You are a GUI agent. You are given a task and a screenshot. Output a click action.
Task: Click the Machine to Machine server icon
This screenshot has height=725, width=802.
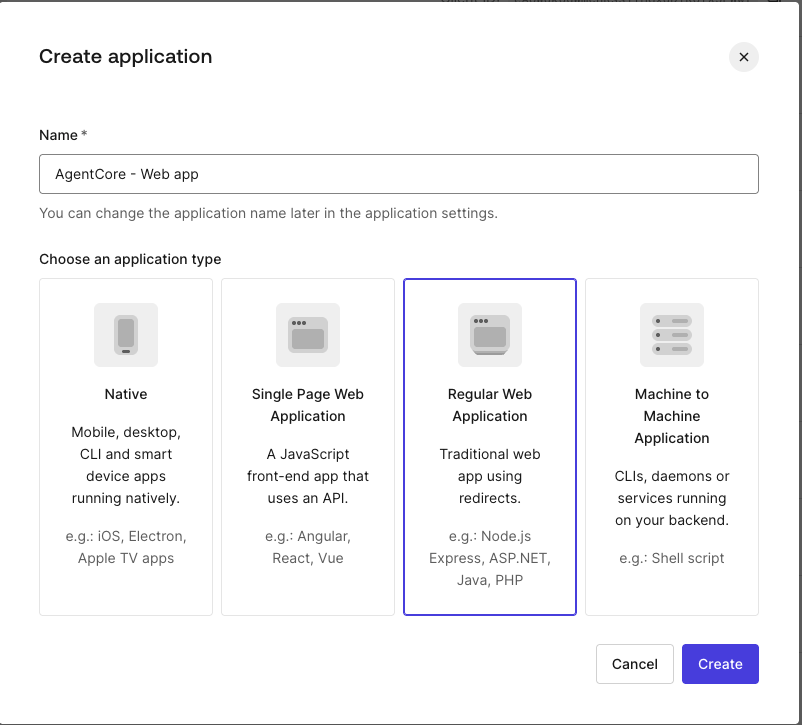[671, 335]
